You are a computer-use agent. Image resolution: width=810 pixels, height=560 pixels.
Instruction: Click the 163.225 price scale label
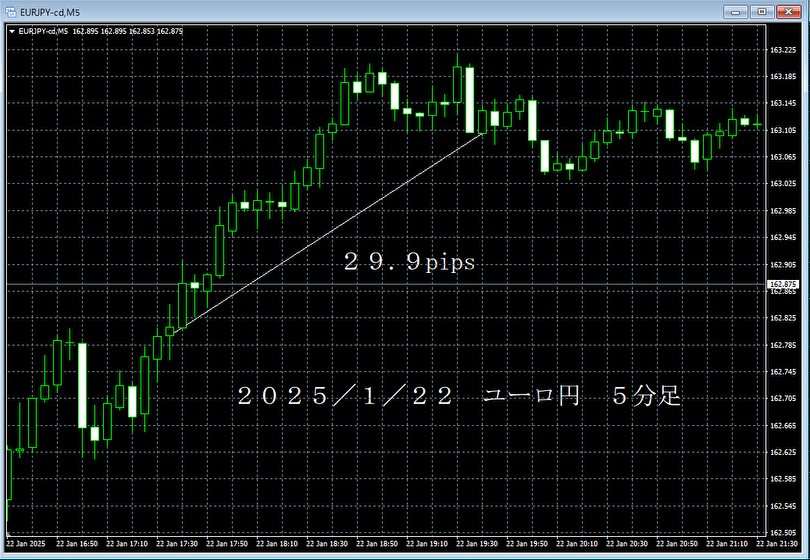click(783, 50)
